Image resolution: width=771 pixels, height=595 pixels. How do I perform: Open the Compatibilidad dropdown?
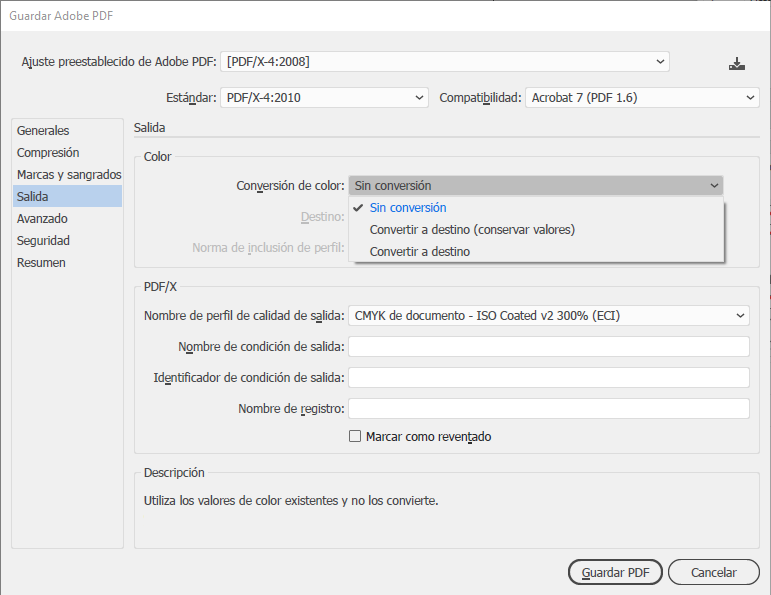pos(642,97)
